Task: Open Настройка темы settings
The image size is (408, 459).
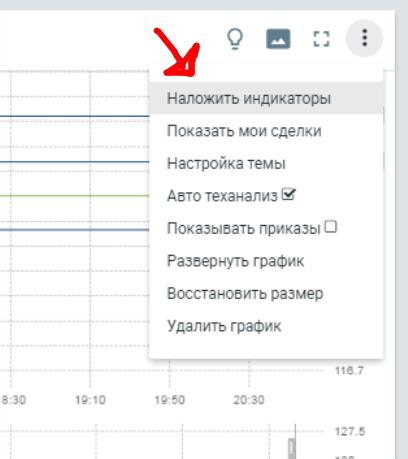Action: click(266, 163)
